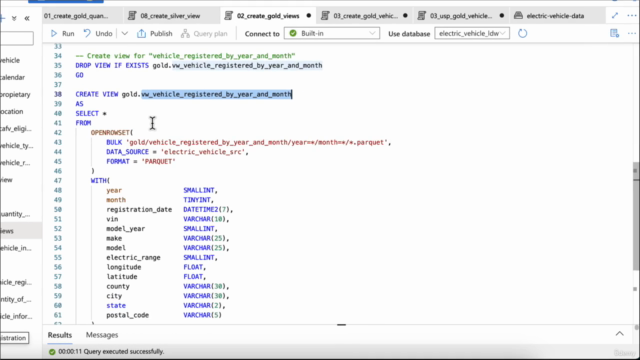
Task: Select the Results tab
Action: pos(60,335)
